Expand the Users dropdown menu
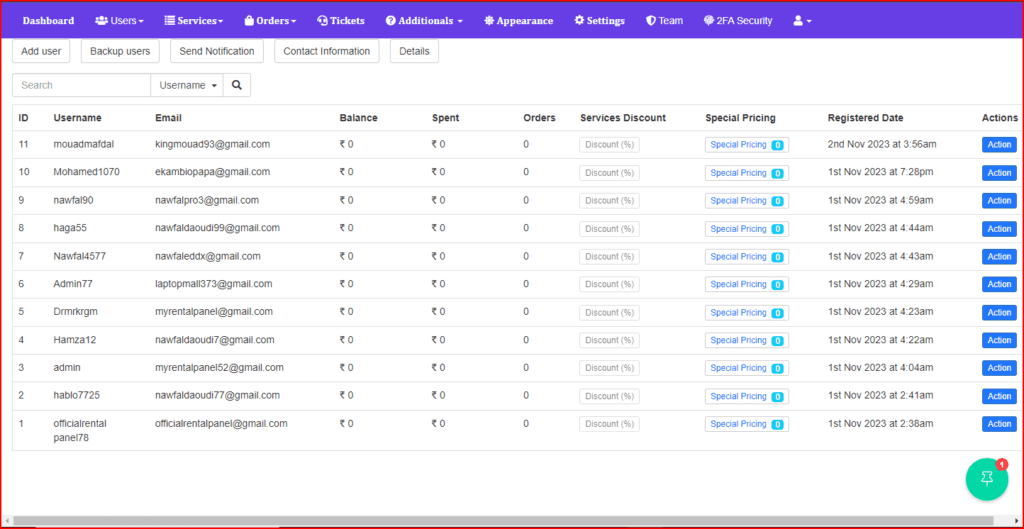1024x529 pixels. pyautogui.click(x=119, y=21)
